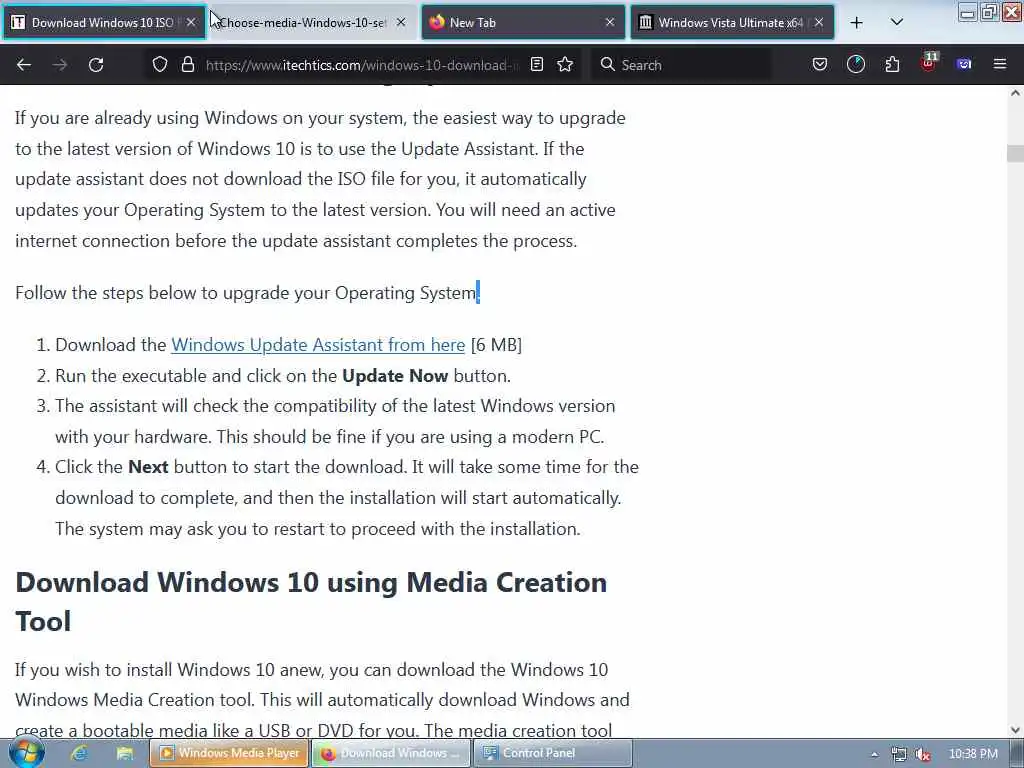This screenshot has height=768, width=1024.
Task: Open the Windows Start orb
Action: pos(27,753)
